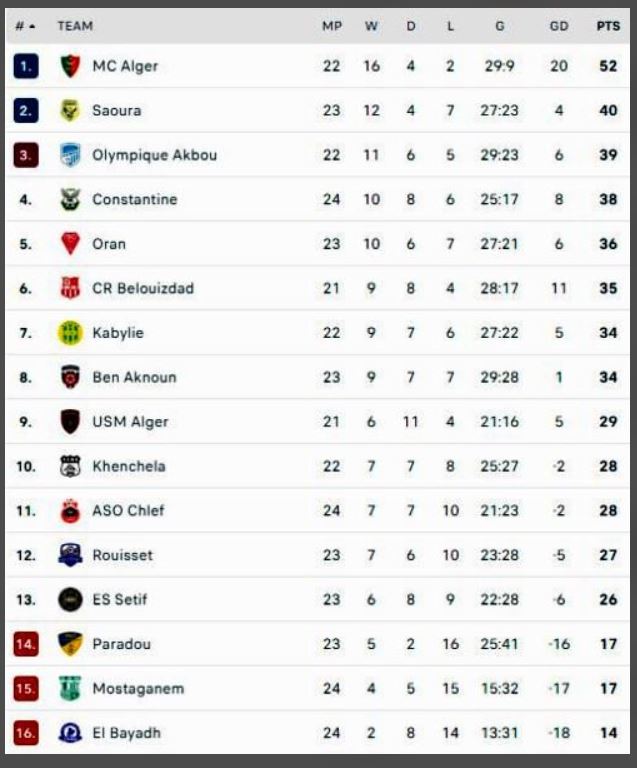The image size is (637, 768).
Task: Click the rank 1 position badge
Action: pos(26,66)
